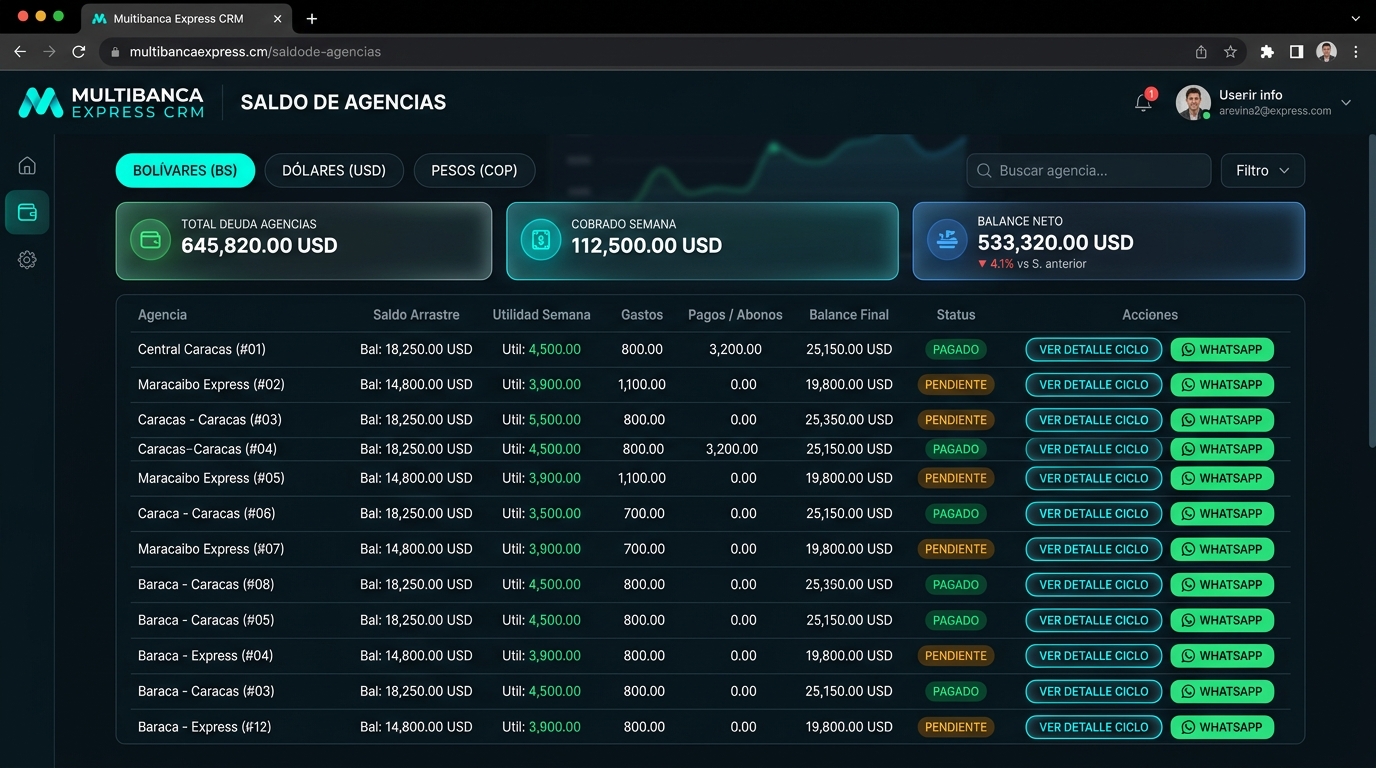Click the user avatar photo
The height and width of the screenshot is (768, 1376).
(x=1193, y=102)
